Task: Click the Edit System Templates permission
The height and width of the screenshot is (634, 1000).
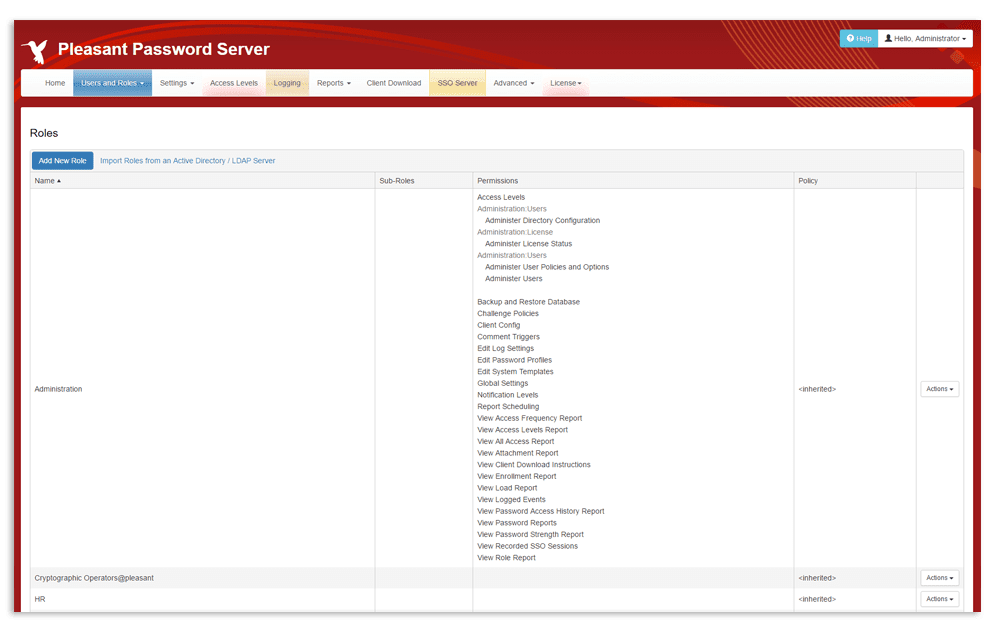Action: click(515, 372)
